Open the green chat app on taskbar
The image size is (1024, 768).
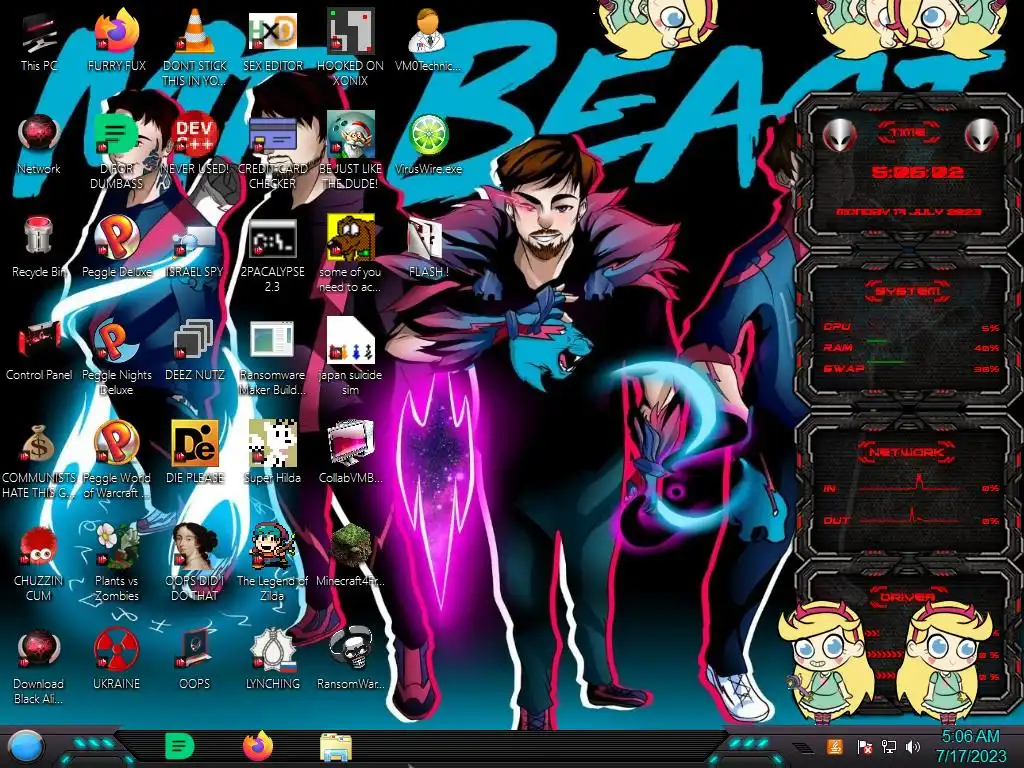click(x=179, y=746)
